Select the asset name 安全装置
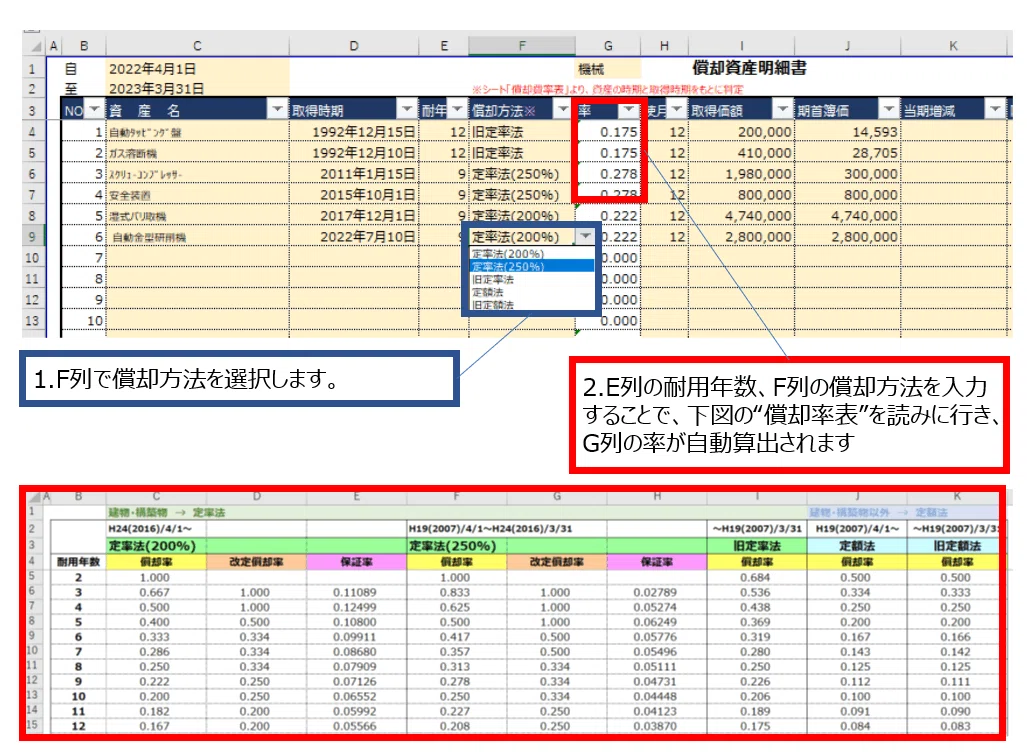Viewport: 1027px width, 754px height. 130,195
